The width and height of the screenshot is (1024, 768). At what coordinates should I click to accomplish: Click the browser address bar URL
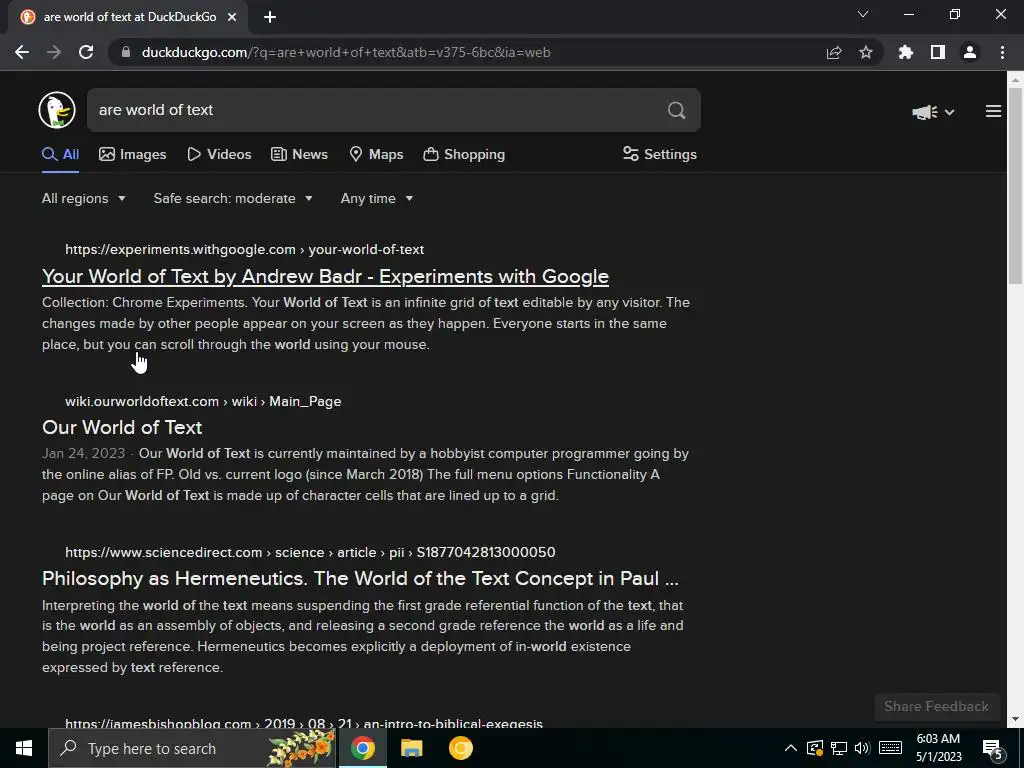(x=346, y=52)
